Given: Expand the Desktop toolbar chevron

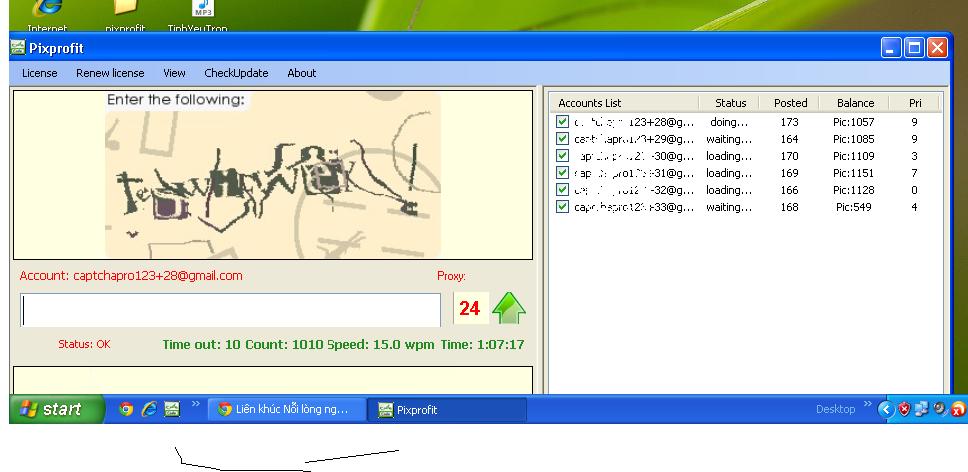Looking at the screenshot, I should click(x=867, y=404).
